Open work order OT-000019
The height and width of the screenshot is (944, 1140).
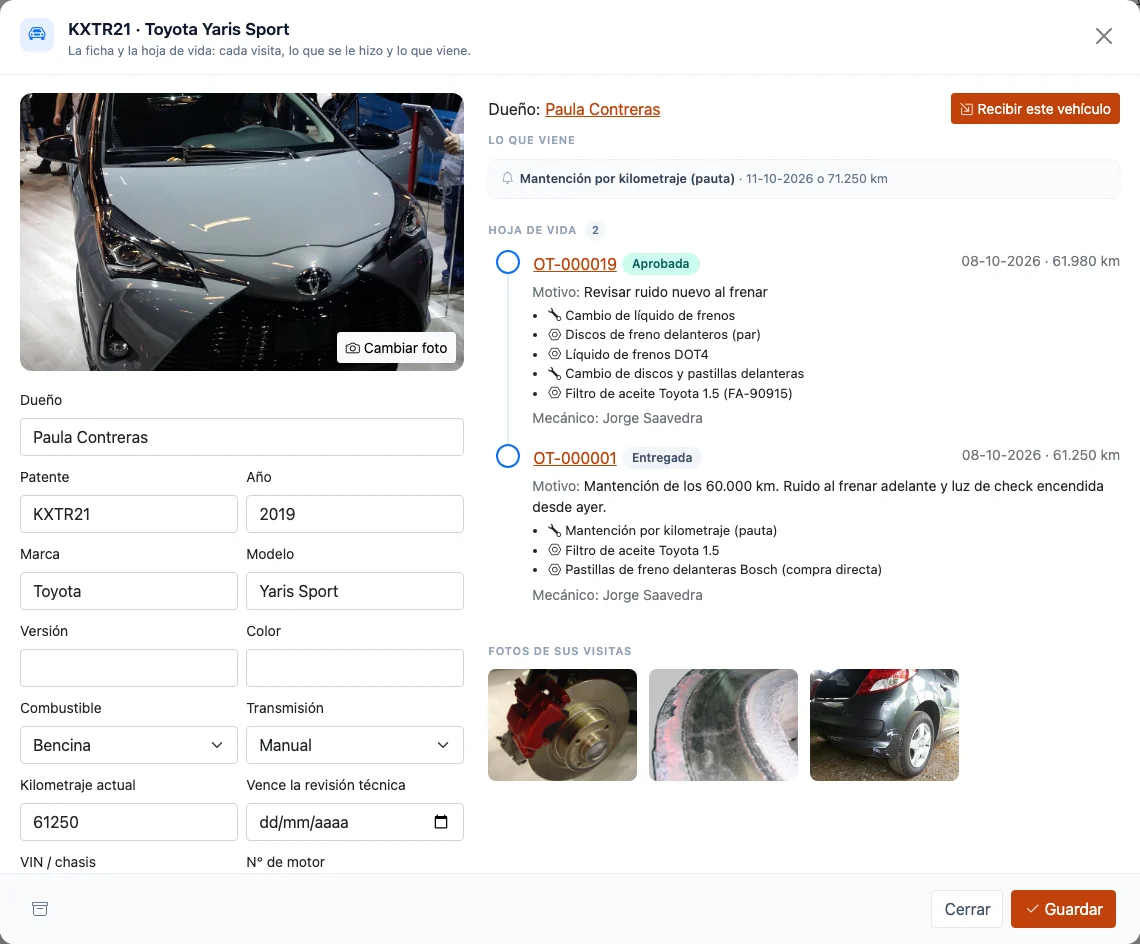575,264
